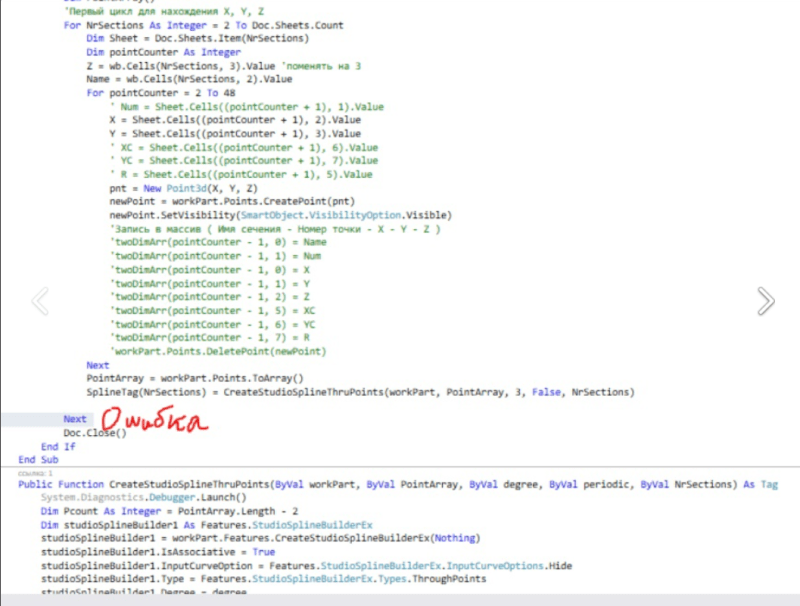Click 'For pointCounter = 2 To 48' line

click(161, 93)
